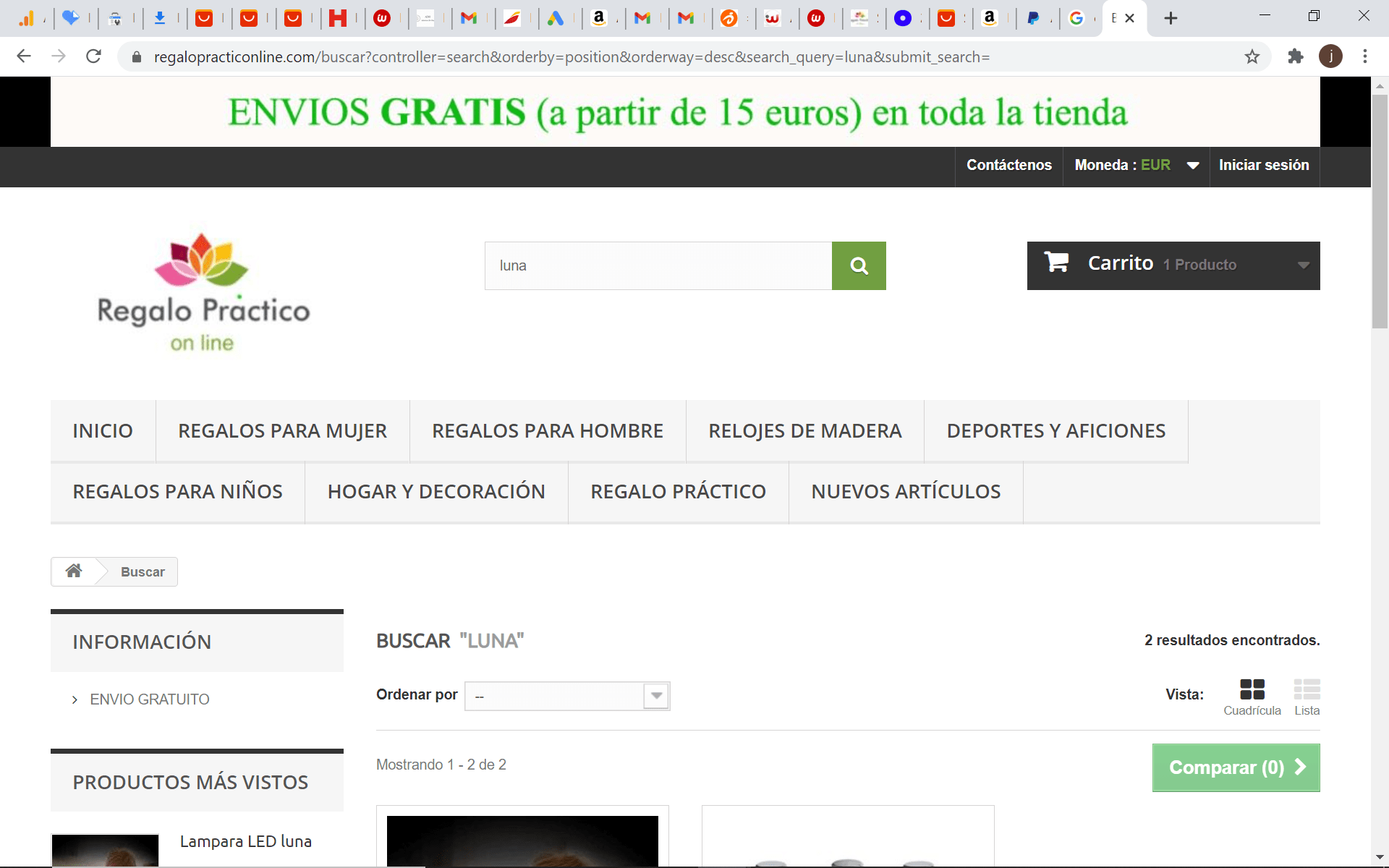
Task: Click the chevron beside ENVIO GRATUITO
Action: click(x=75, y=699)
